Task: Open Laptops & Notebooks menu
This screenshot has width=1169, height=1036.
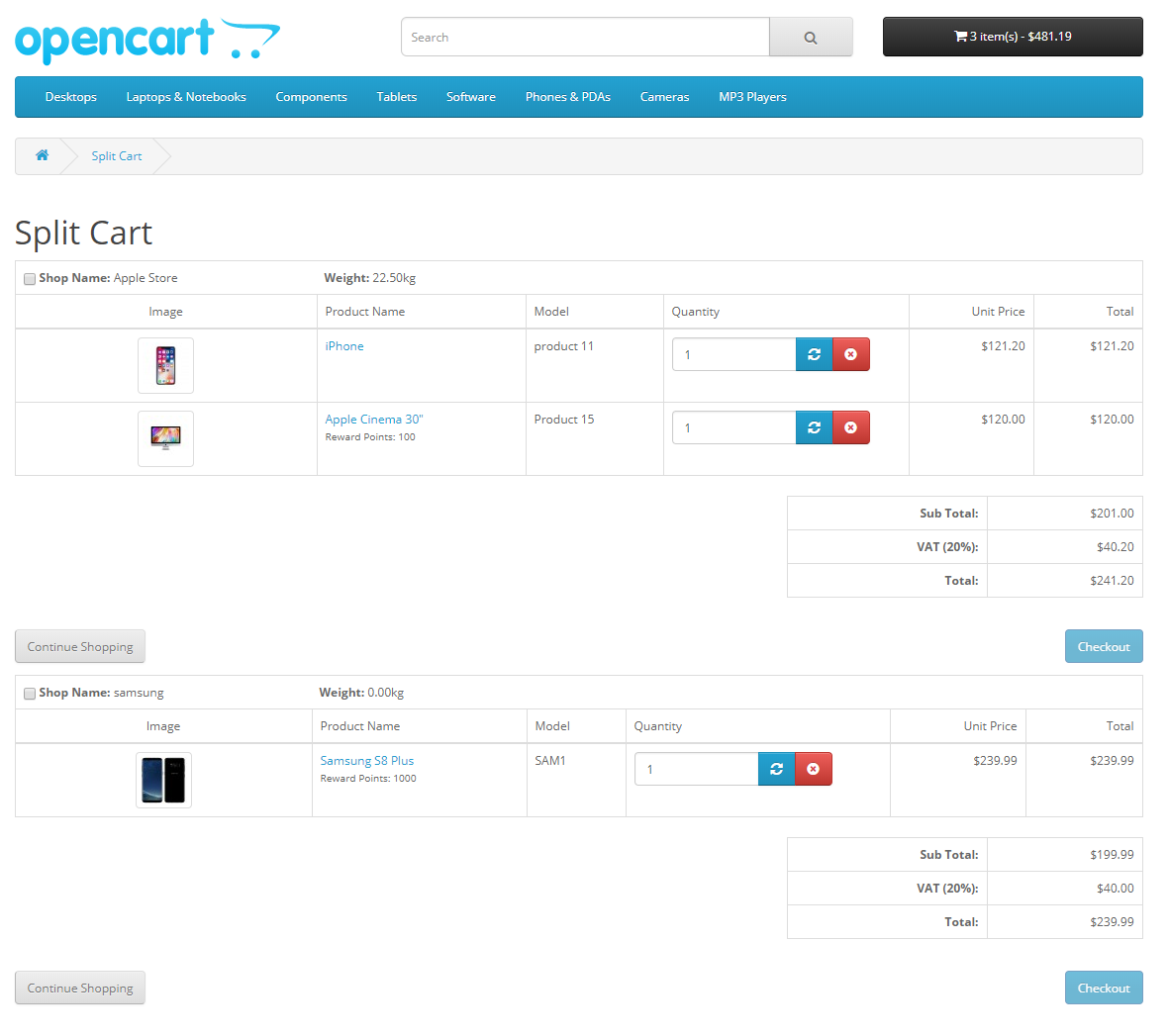Action: 186,97
